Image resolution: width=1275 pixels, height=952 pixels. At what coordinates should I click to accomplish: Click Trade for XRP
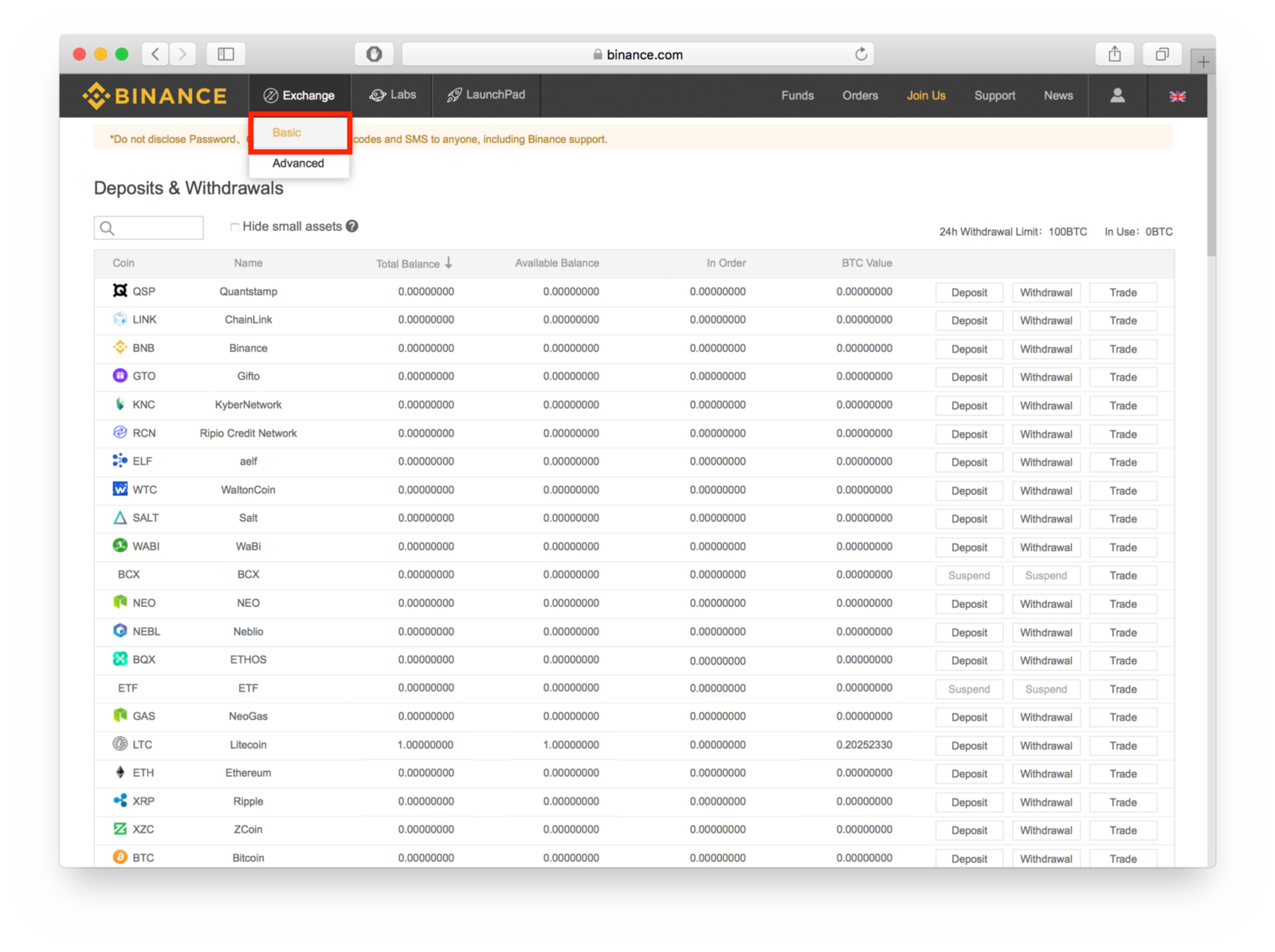point(1123,802)
